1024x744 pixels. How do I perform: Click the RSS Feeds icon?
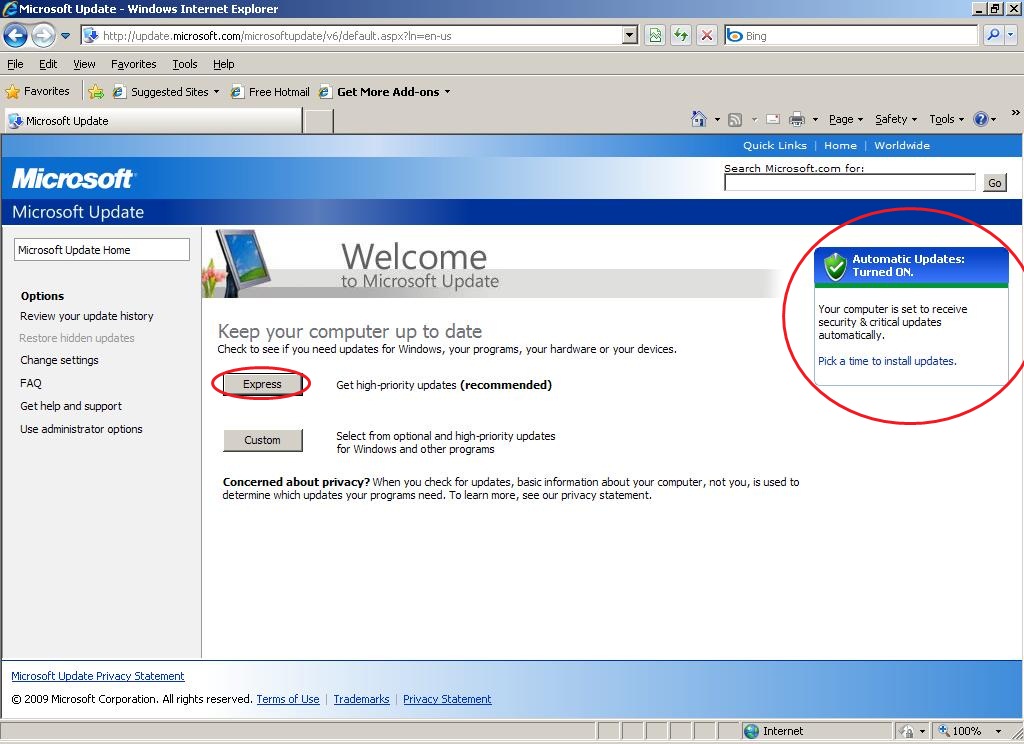[x=735, y=120]
